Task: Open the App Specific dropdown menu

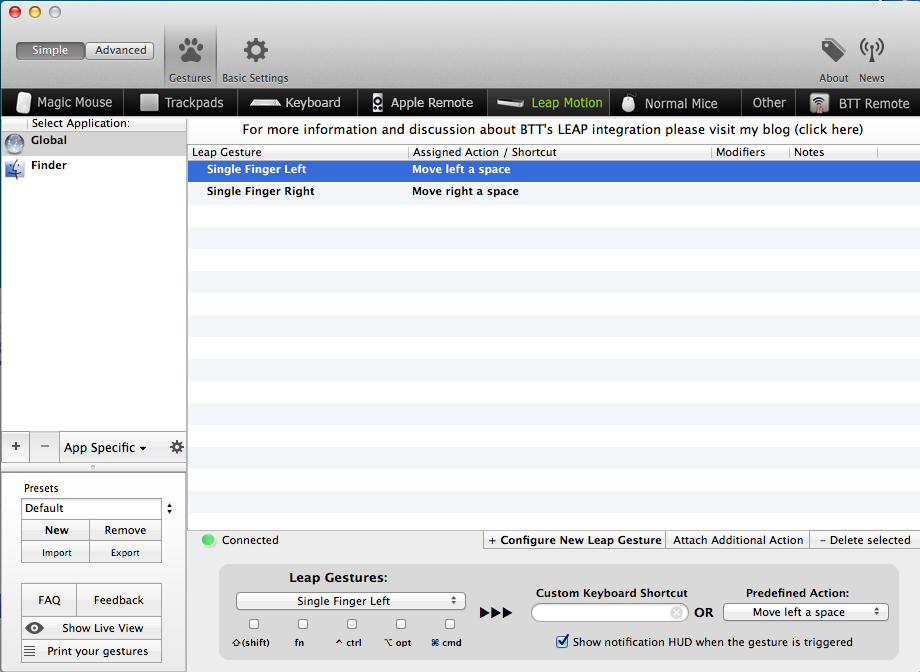Action: point(105,447)
